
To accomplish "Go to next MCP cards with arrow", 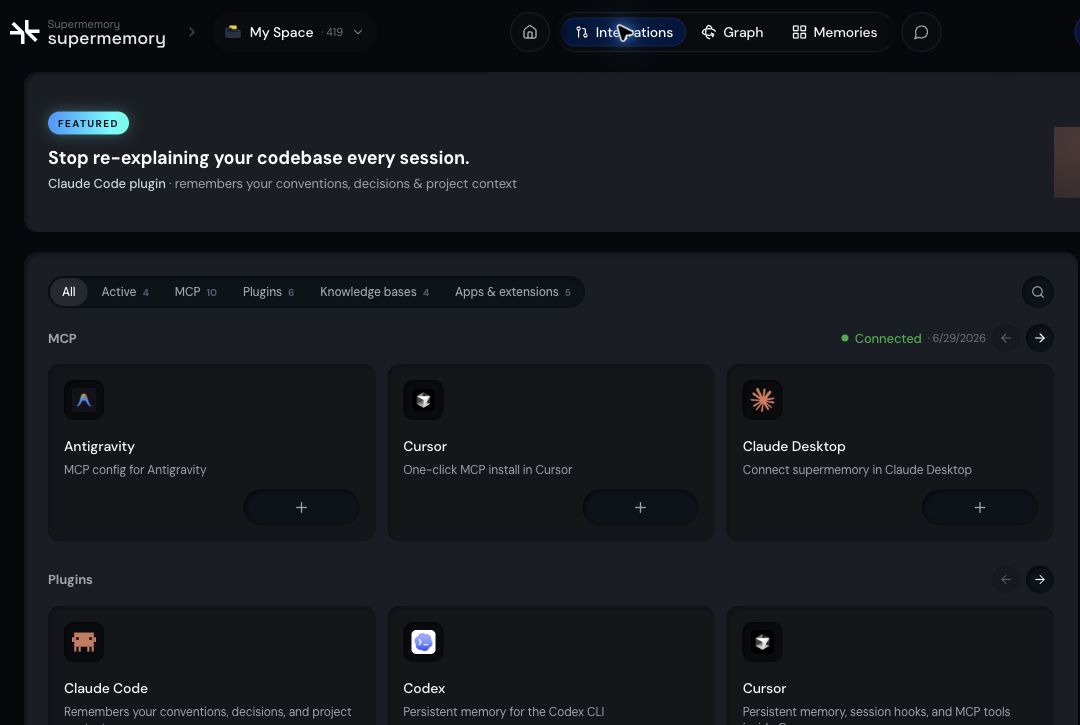I will point(1039,338).
